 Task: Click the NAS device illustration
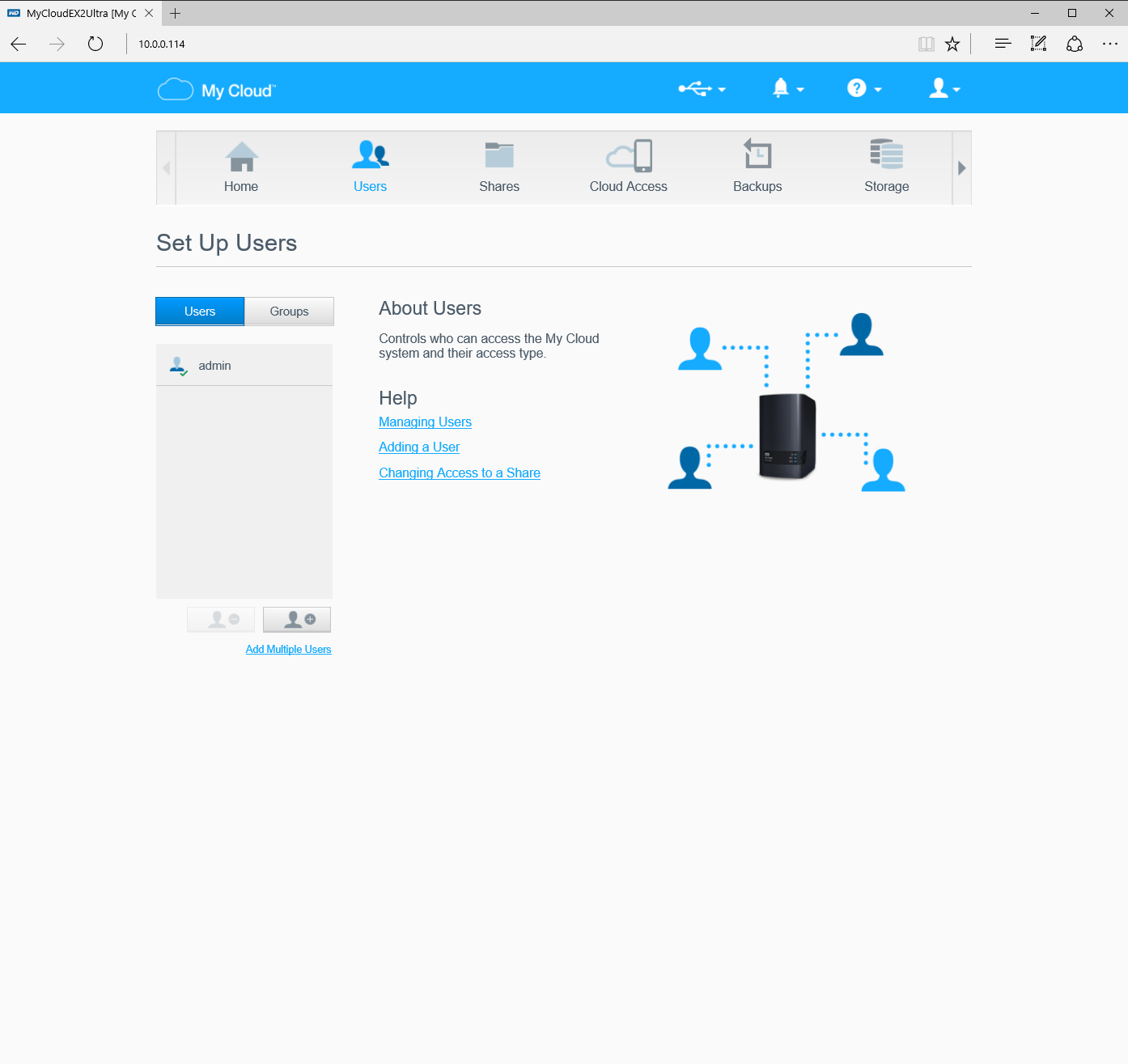point(787,436)
